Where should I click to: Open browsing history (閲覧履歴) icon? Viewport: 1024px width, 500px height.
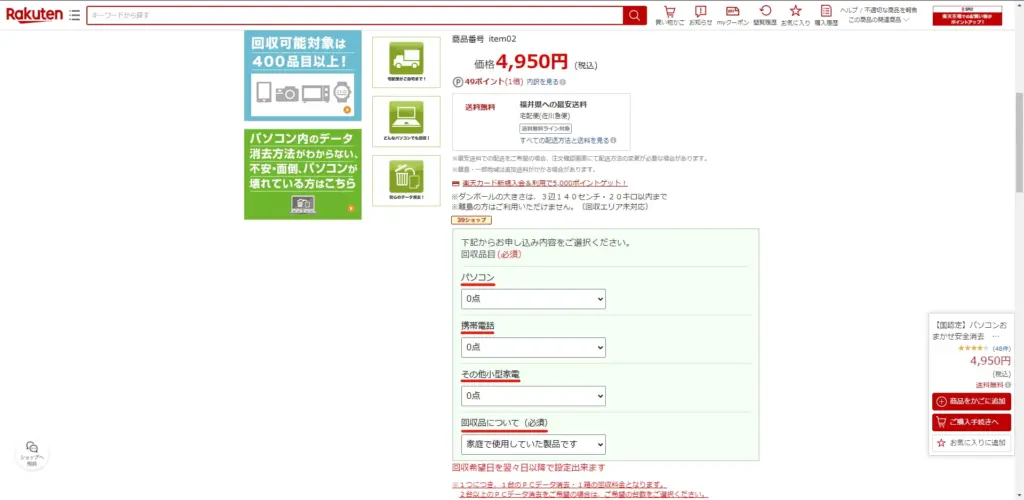[x=765, y=14]
